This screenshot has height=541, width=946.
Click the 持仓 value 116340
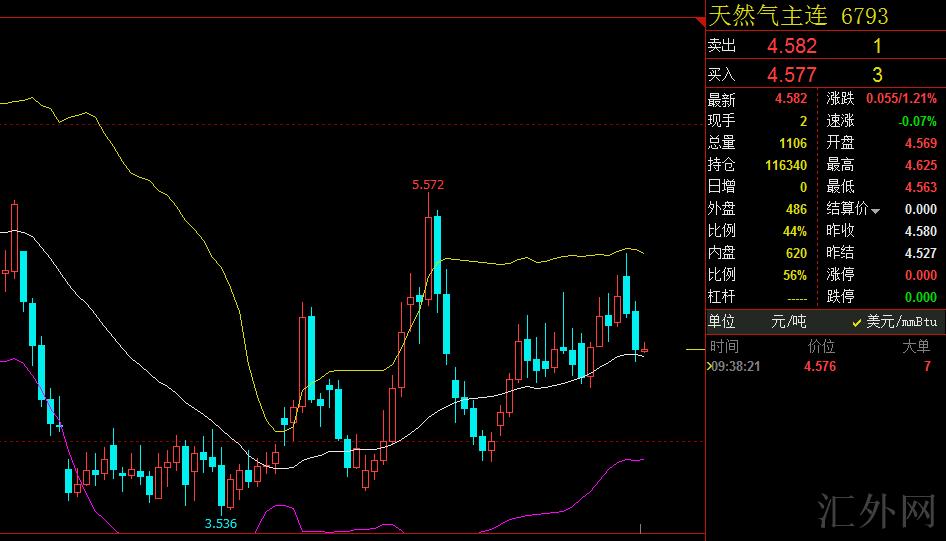click(x=785, y=165)
